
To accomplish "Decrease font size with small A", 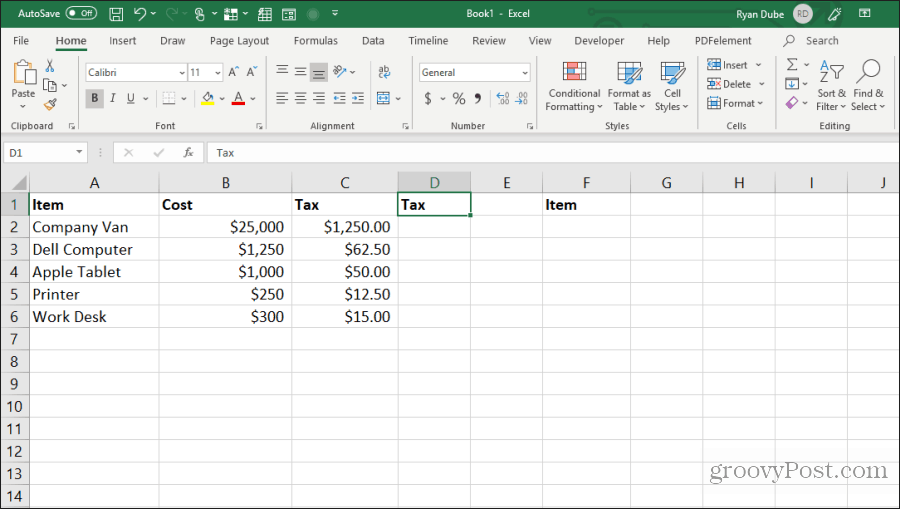I will pyautogui.click(x=252, y=72).
